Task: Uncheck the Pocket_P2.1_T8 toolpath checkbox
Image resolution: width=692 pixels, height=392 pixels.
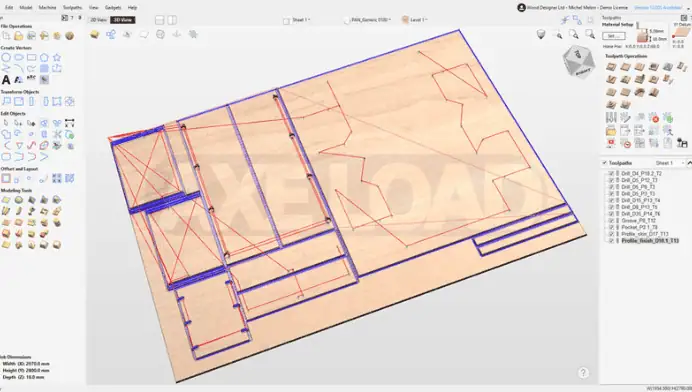Action: click(x=611, y=227)
